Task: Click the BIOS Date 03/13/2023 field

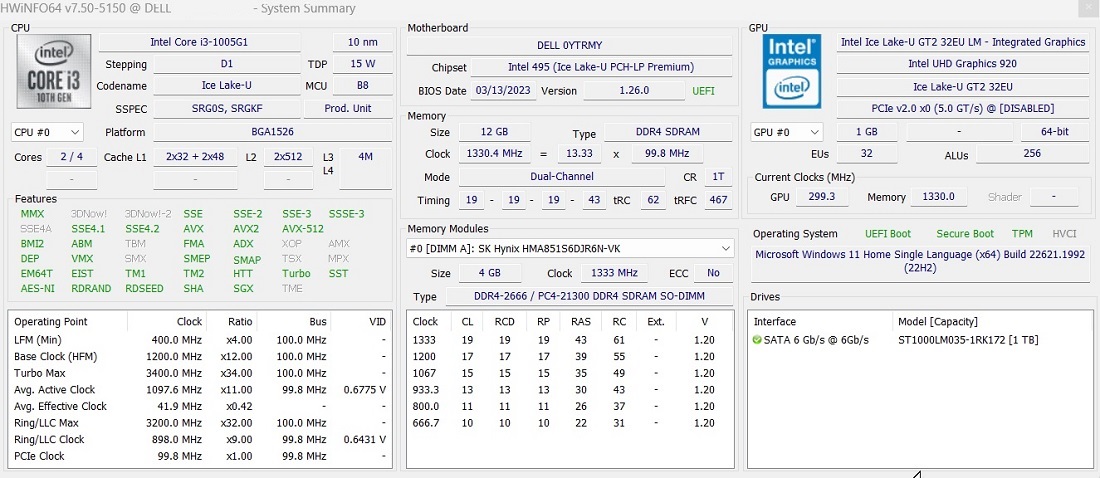Action: (x=504, y=91)
